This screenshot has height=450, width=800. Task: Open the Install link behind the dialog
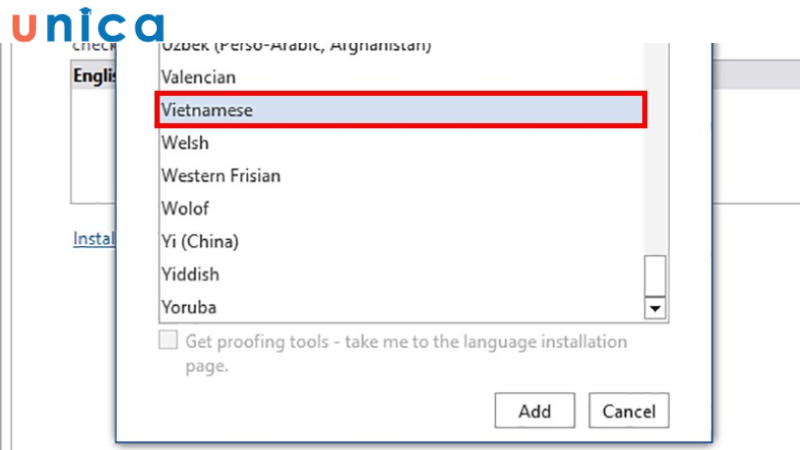[94, 239]
